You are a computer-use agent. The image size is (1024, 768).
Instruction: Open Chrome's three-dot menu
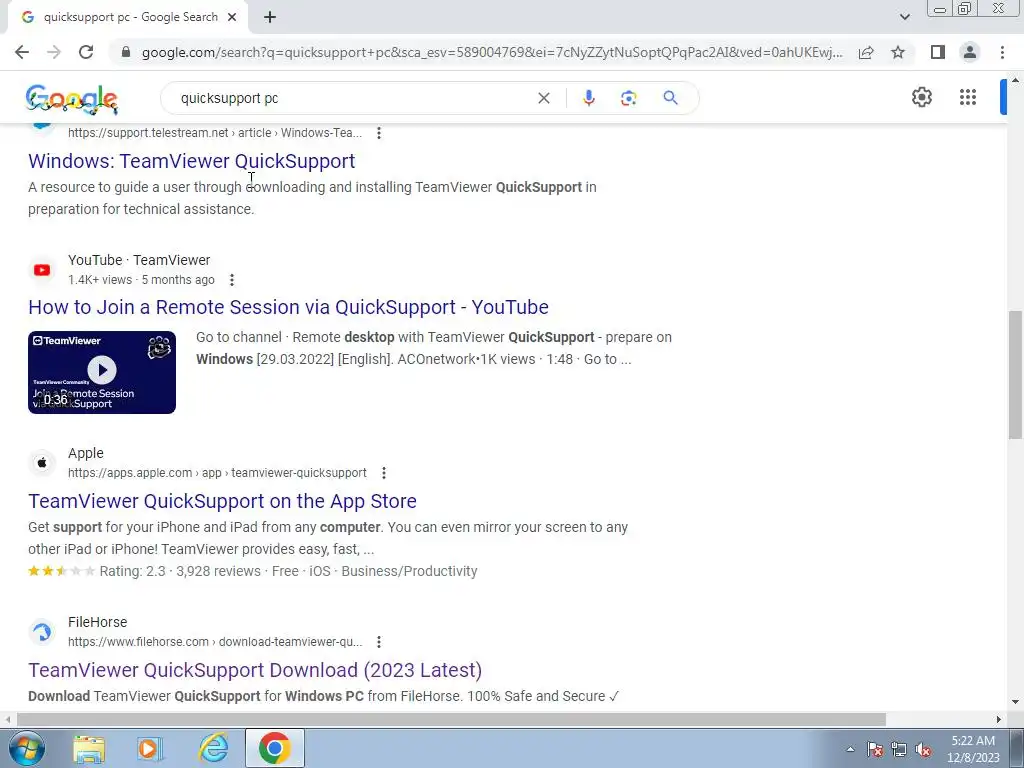point(1002,52)
